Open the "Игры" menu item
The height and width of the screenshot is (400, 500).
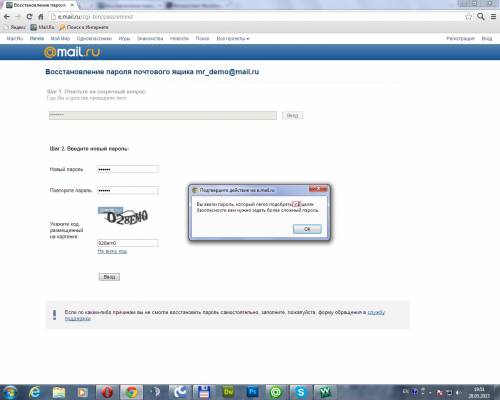pos(124,39)
